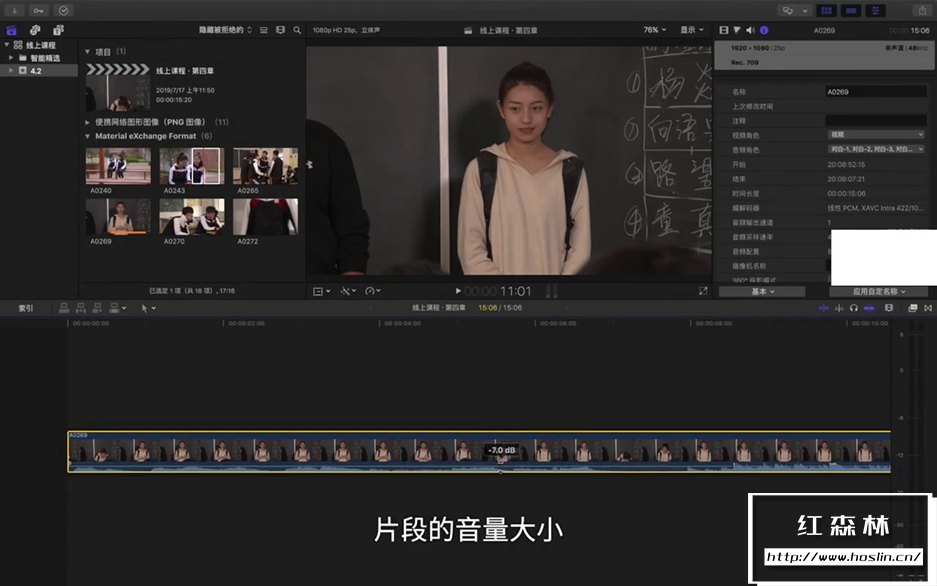Select the A0265 clip thumbnail

(265, 165)
